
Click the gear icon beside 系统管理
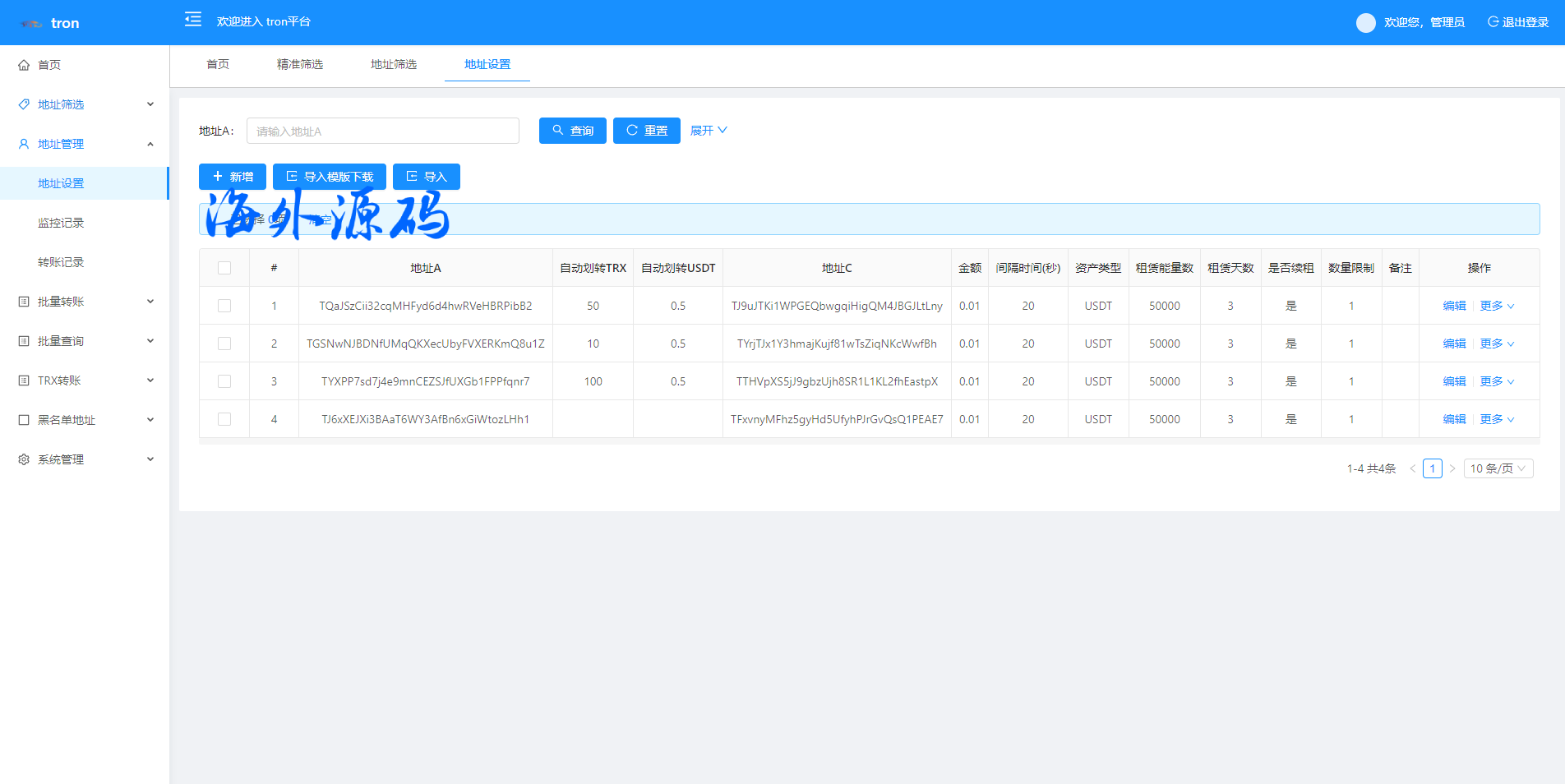tap(24, 459)
